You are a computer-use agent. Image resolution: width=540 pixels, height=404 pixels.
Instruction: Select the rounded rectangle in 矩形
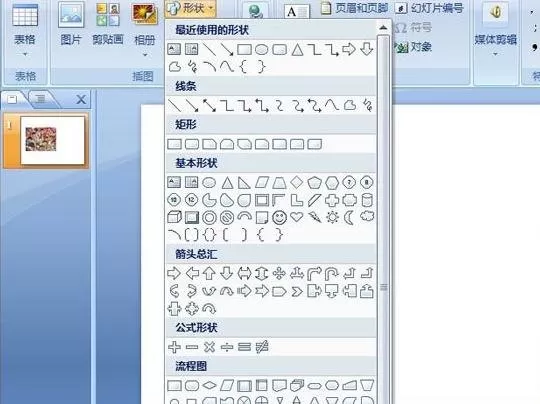192,144
